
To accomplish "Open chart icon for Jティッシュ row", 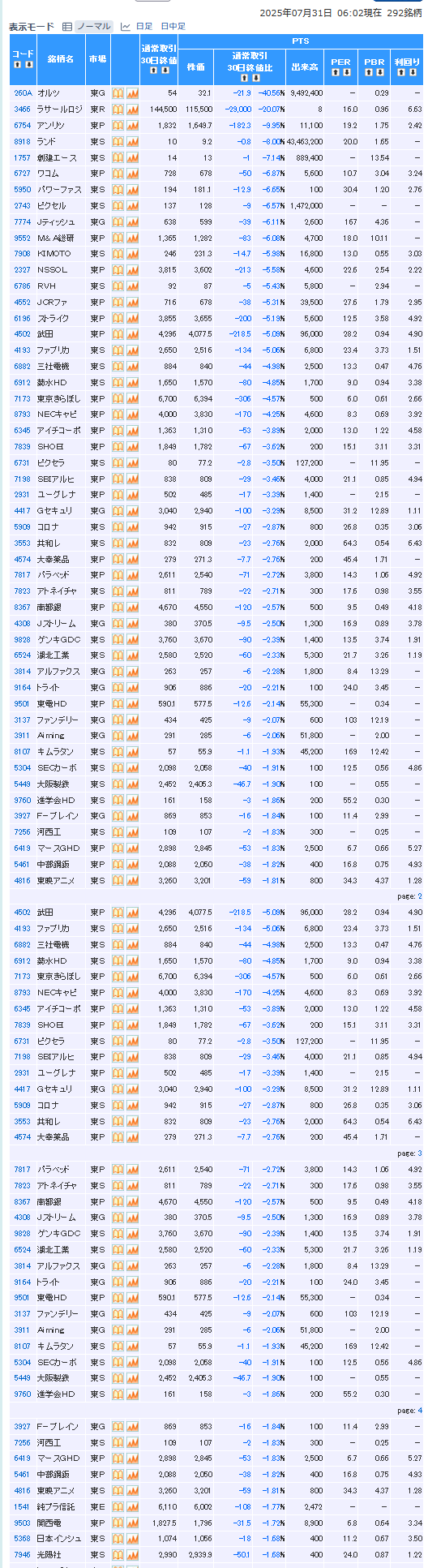I will pyautogui.click(x=132, y=221).
